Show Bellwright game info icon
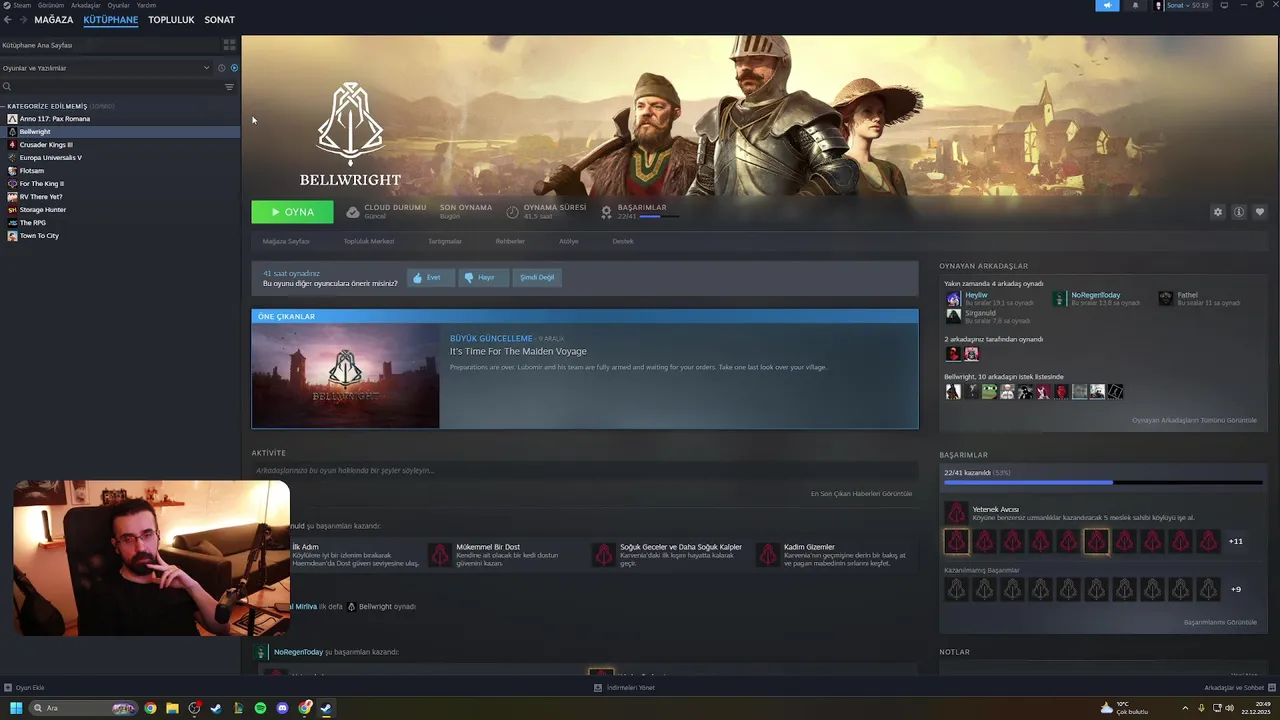Screen dimensions: 1280x720 1238,212
